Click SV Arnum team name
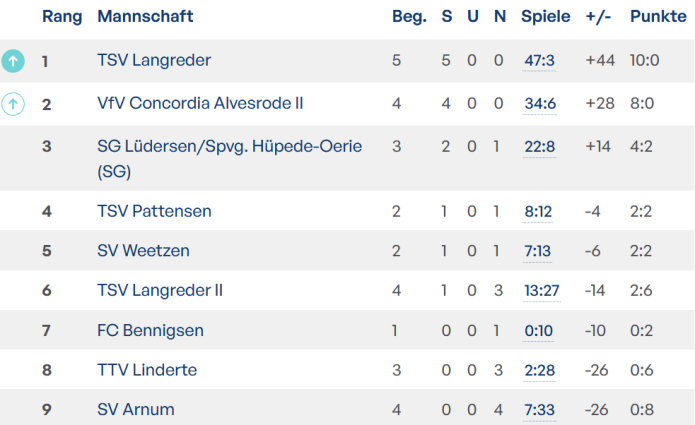695x425 pixels. [x=136, y=409]
